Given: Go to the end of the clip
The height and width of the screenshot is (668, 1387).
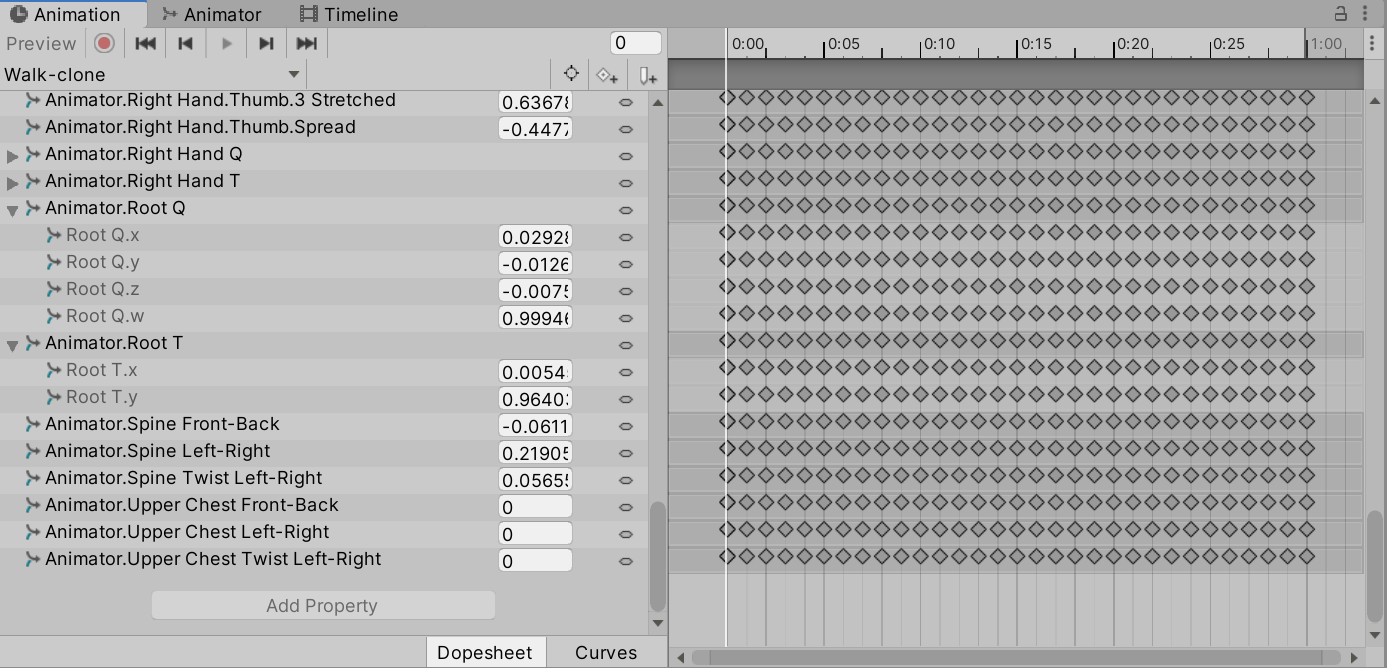Looking at the screenshot, I should click(x=307, y=43).
